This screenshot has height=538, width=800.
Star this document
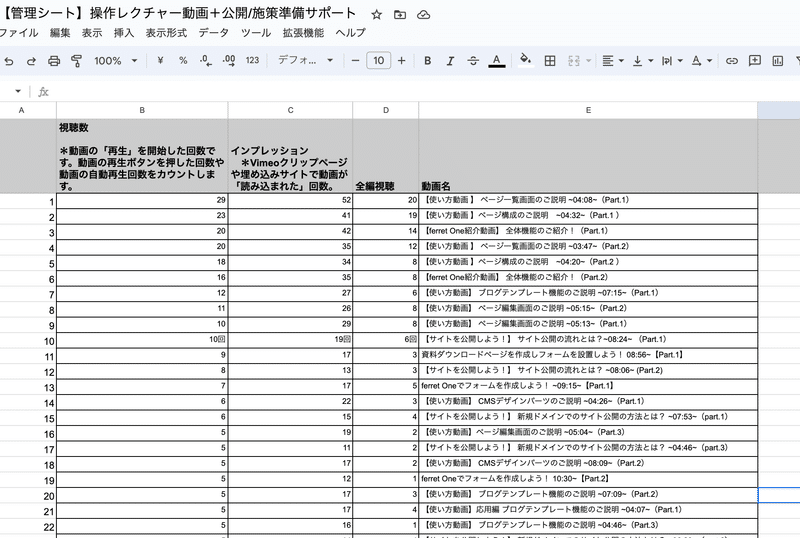[x=377, y=15]
